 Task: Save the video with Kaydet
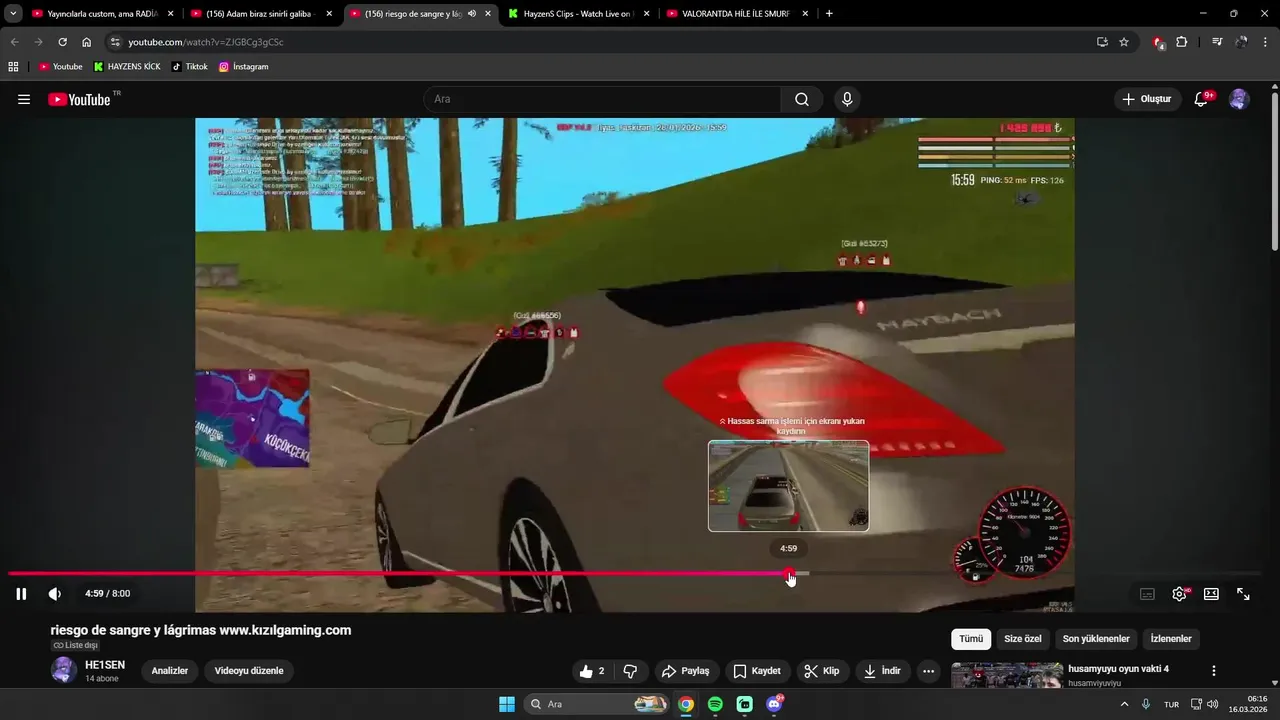[x=757, y=671]
